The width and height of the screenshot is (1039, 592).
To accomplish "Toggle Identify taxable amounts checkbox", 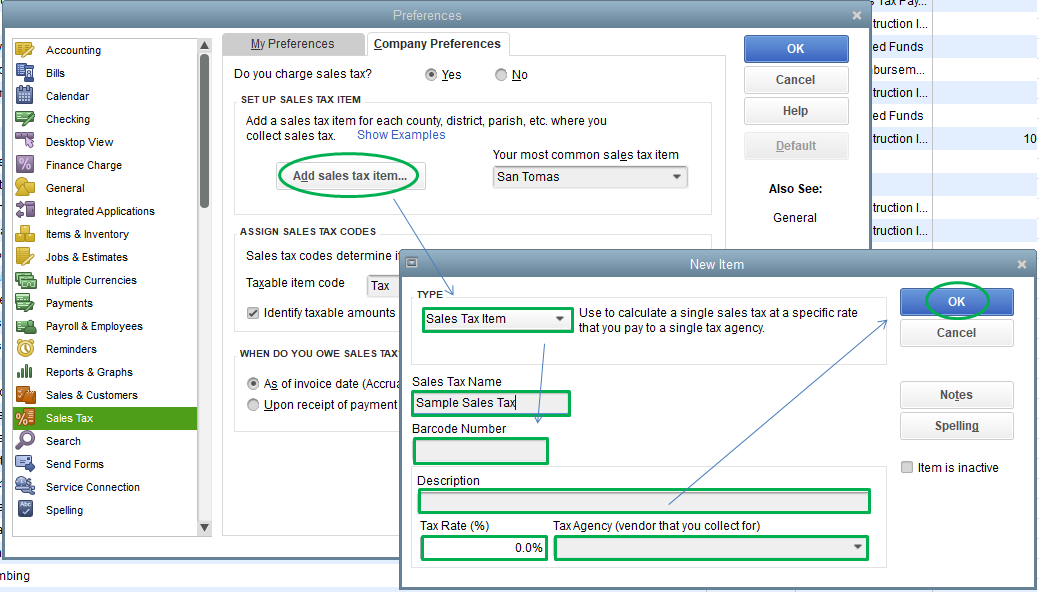I will pos(252,313).
